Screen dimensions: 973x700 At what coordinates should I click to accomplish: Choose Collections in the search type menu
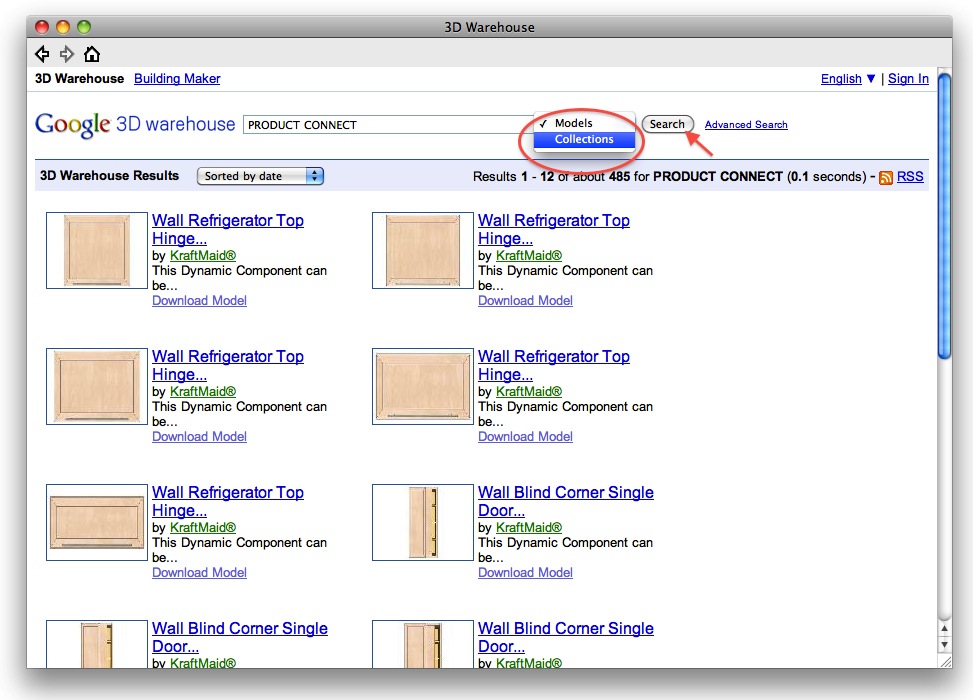[x=584, y=139]
